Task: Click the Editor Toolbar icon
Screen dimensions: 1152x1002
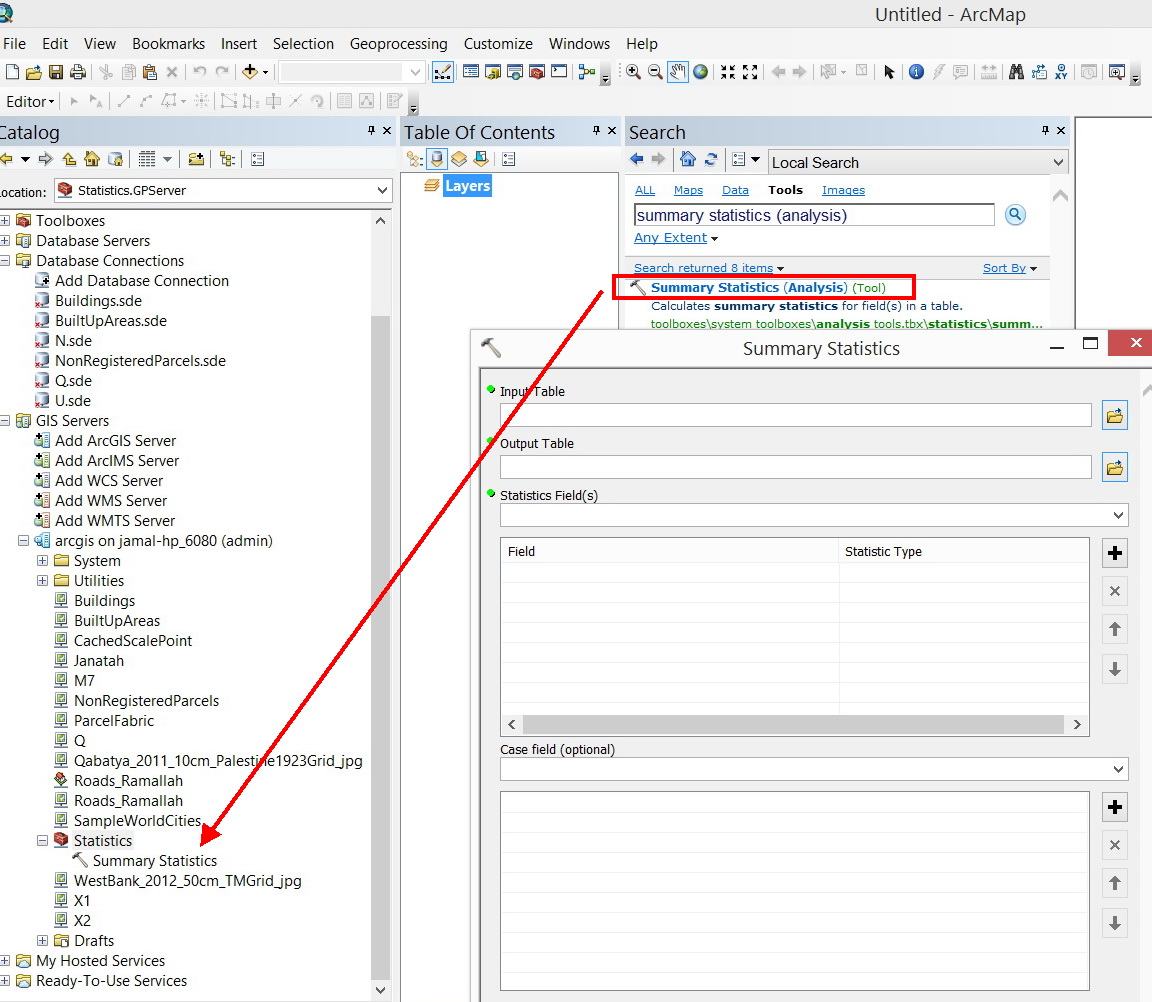Action: click(442, 72)
